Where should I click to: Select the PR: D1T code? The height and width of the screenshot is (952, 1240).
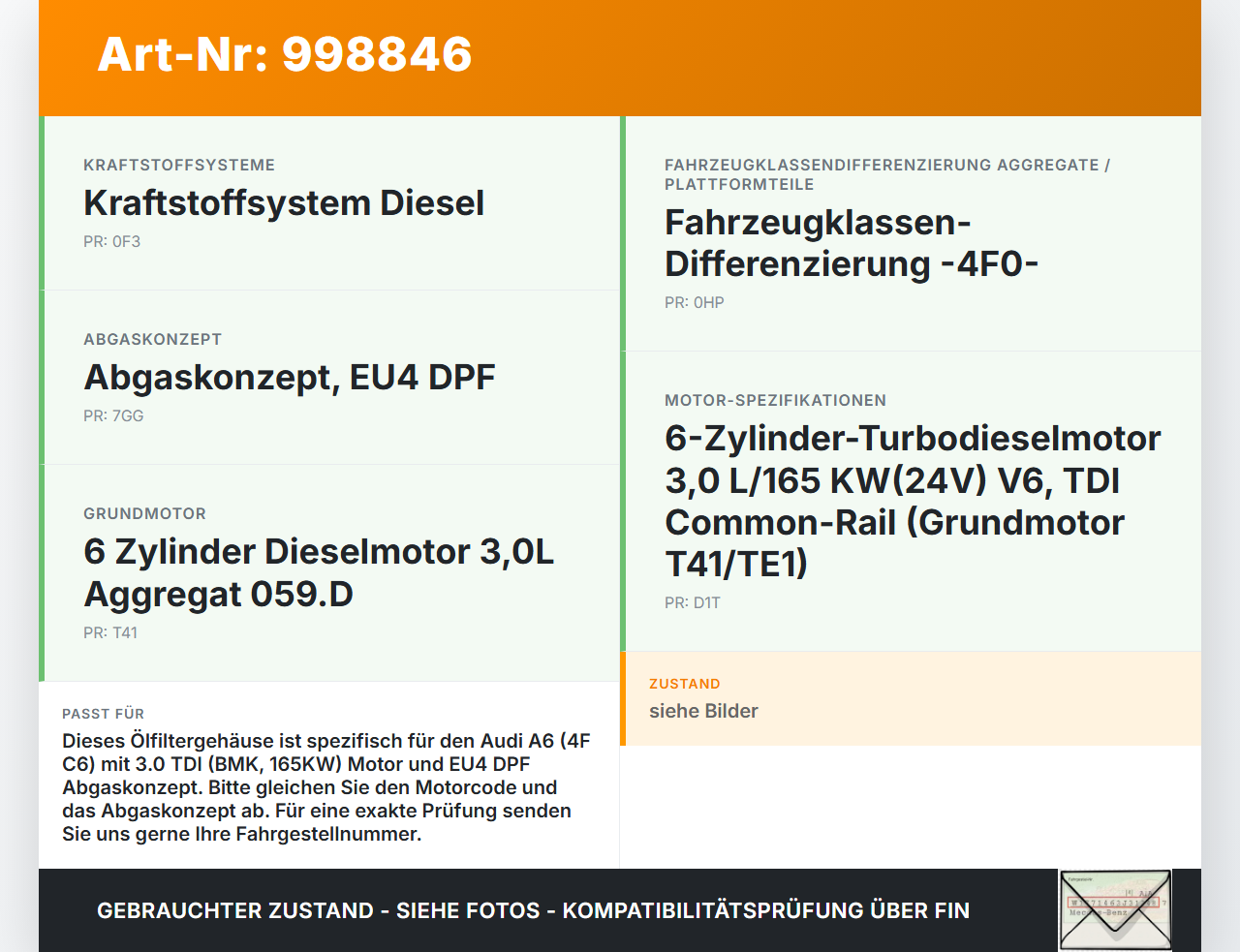coord(693,603)
